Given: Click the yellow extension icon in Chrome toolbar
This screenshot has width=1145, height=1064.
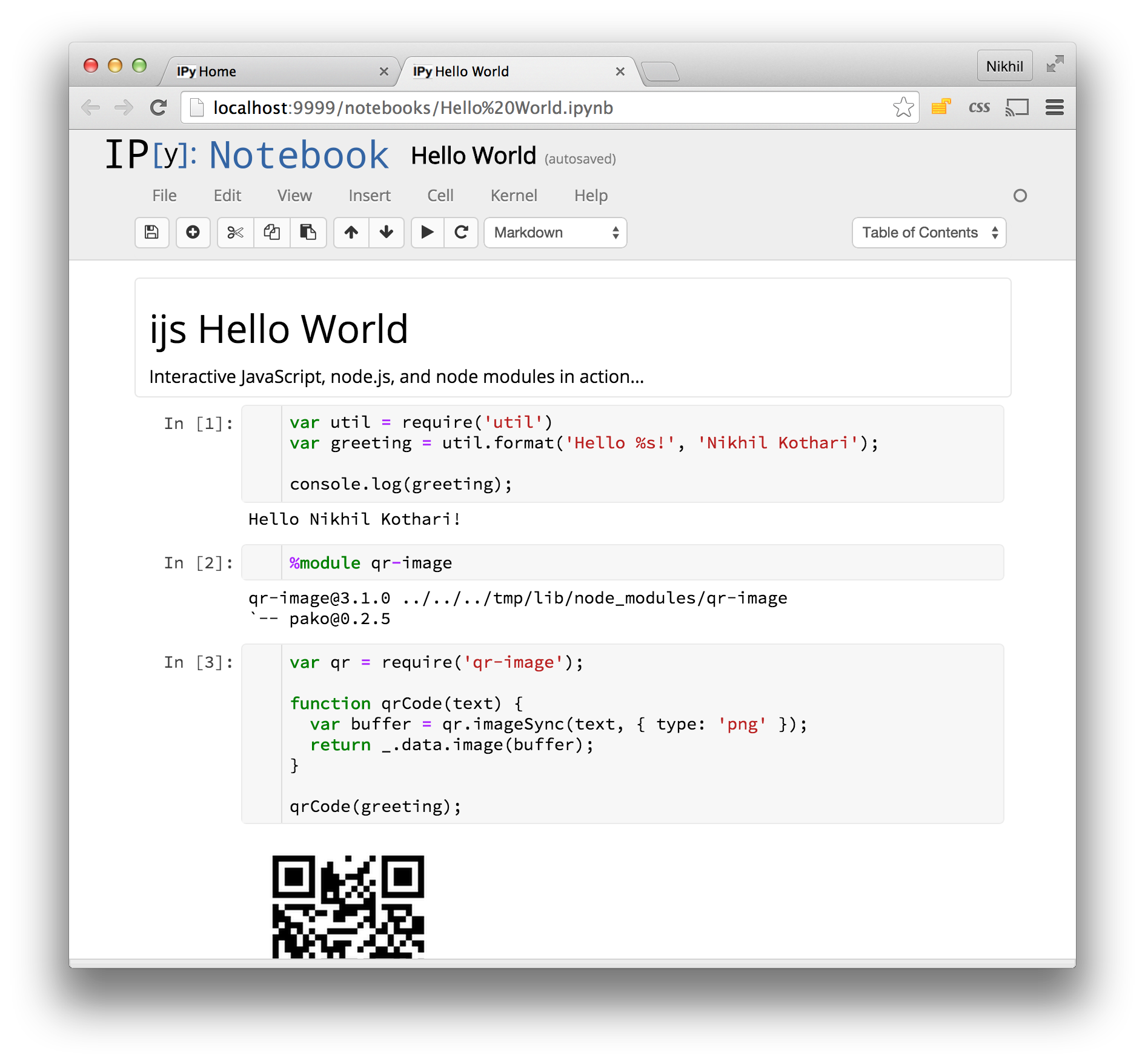Looking at the screenshot, I should coord(941,107).
